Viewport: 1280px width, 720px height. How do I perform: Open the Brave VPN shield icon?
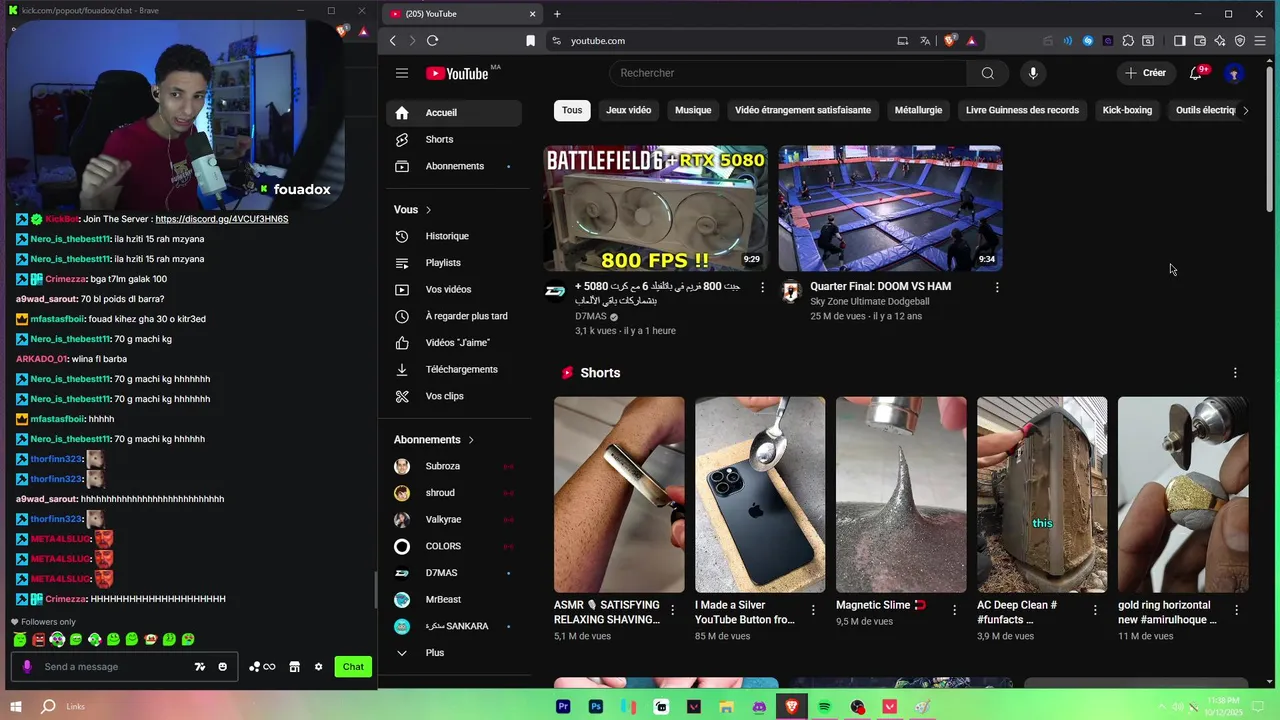(1240, 41)
